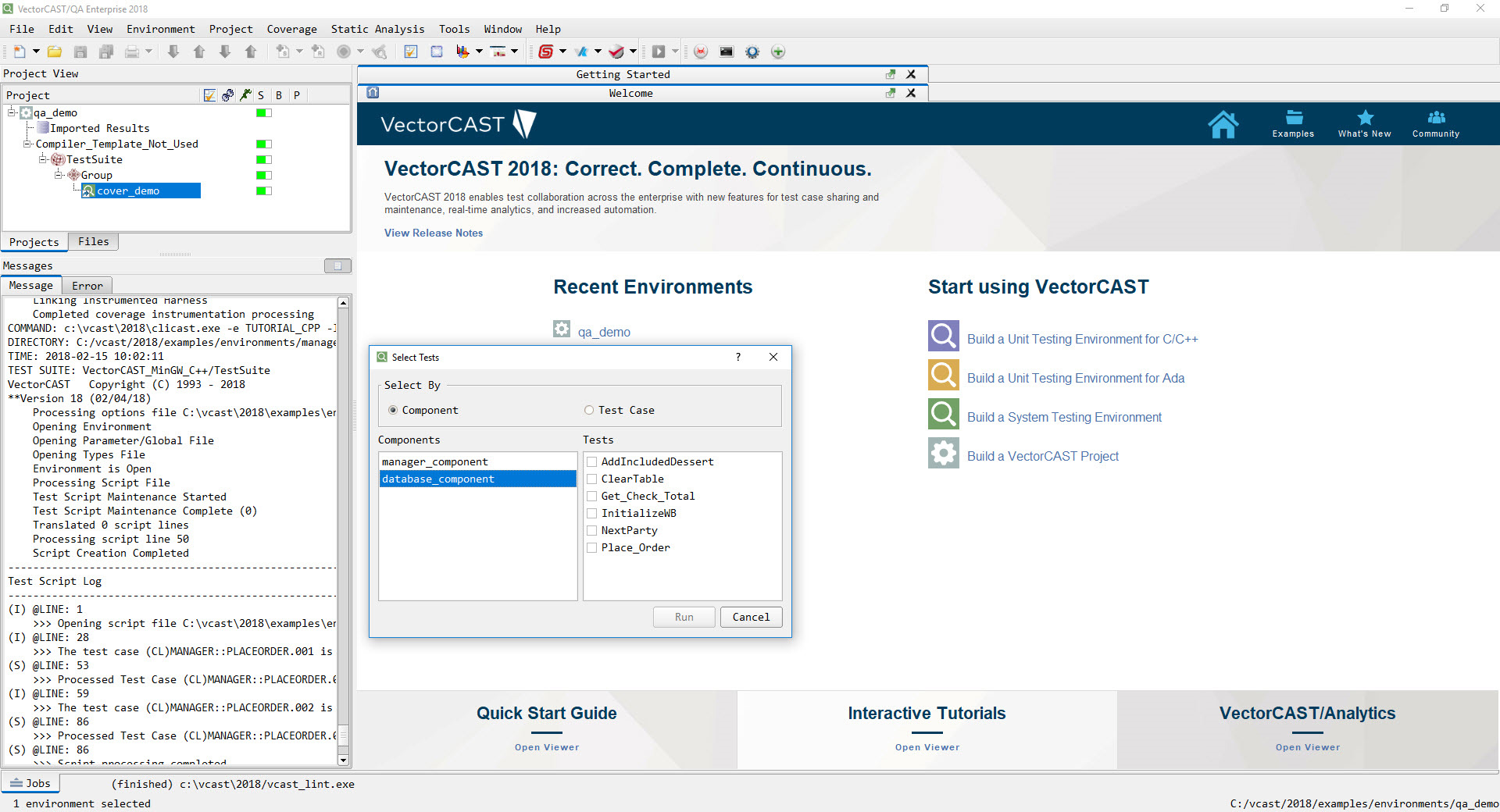Collapse the TestSuite tree node

pyautogui.click(x=43, y=159)
